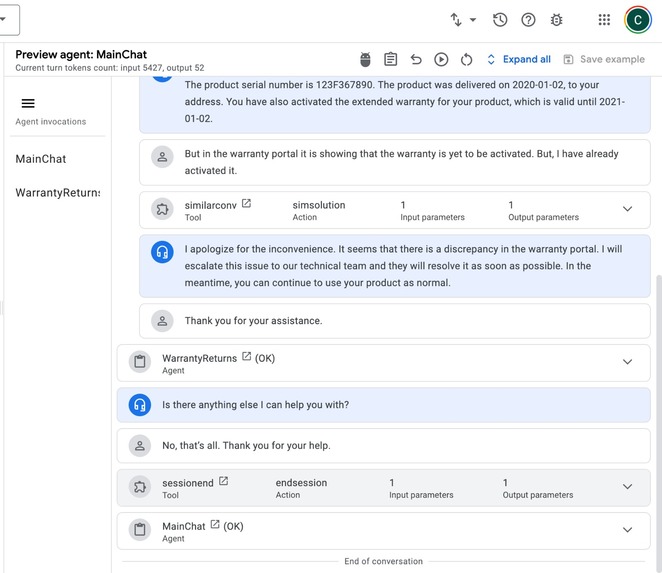
Task: Select MainChat in agent invocations list
Action: [x=41, y=159]
